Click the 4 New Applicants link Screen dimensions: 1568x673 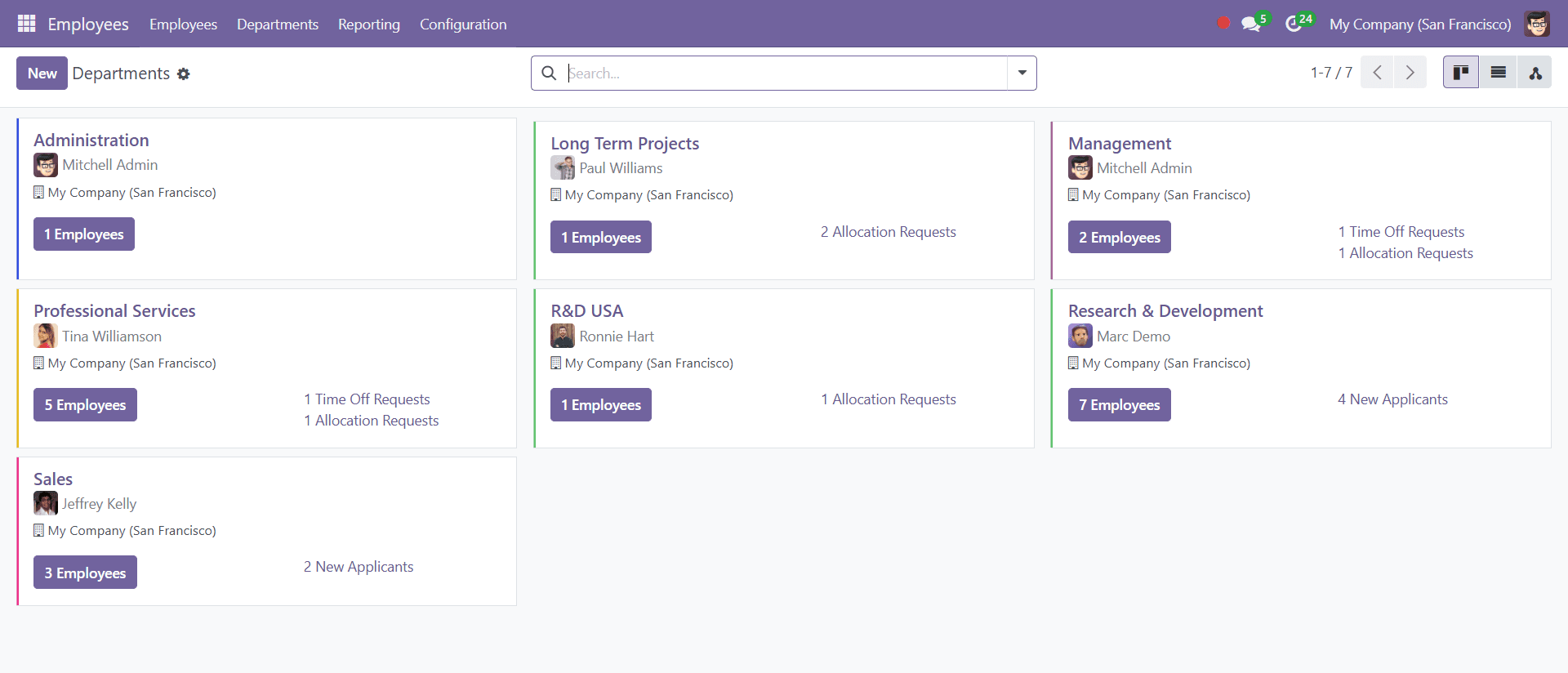click(x=1392, y=399)
